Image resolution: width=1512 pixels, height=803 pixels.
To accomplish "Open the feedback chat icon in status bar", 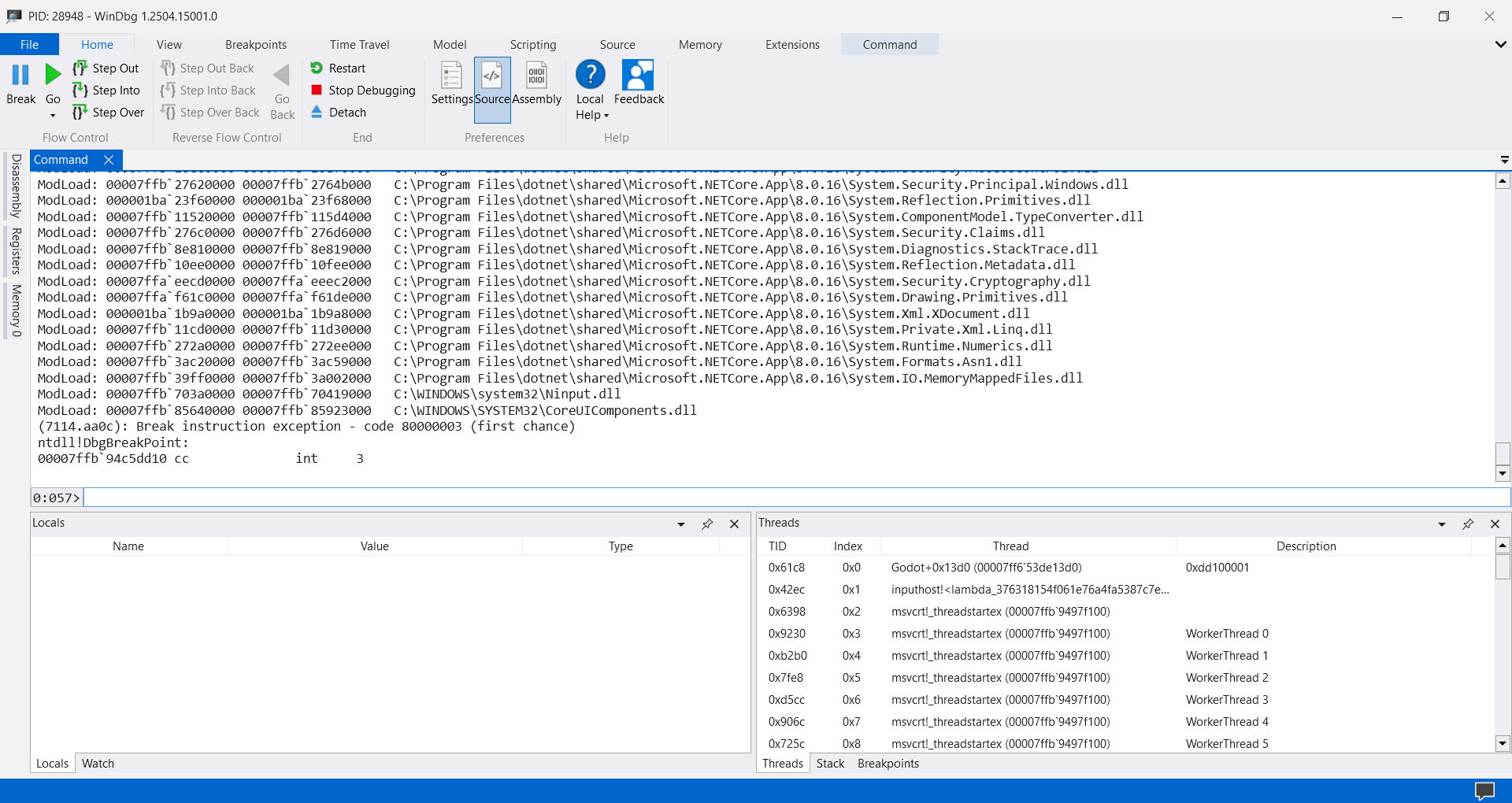I will pyautogui.click(x=1484, y=790).
